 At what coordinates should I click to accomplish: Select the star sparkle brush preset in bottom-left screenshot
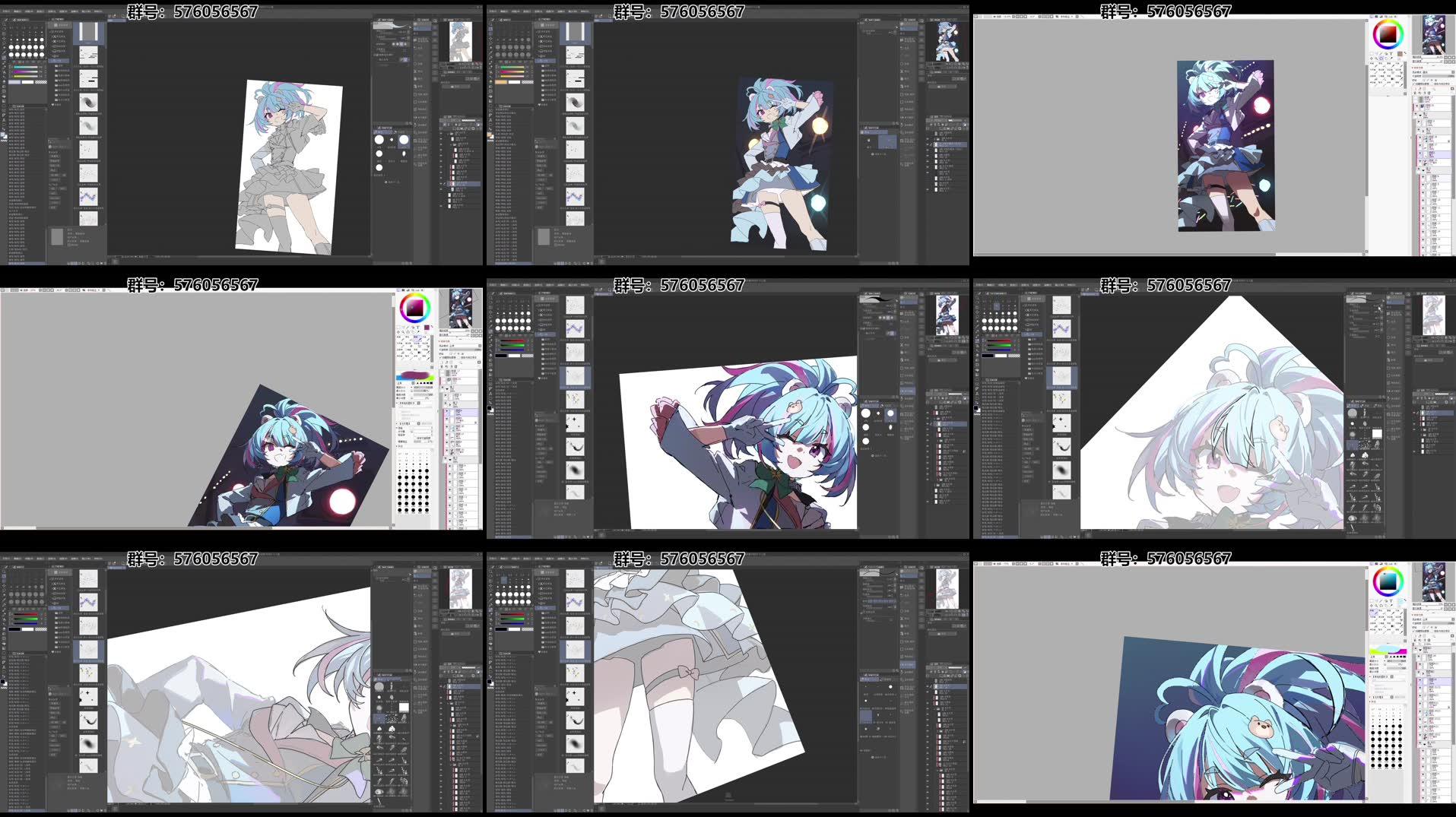click(89, 696)
